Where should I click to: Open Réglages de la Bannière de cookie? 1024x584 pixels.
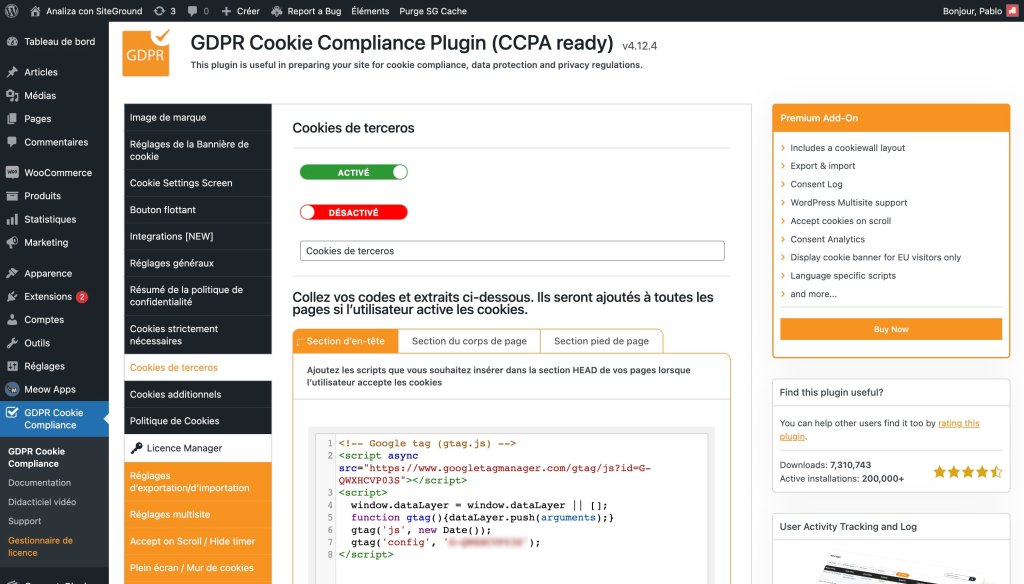(x=198, y=150)
